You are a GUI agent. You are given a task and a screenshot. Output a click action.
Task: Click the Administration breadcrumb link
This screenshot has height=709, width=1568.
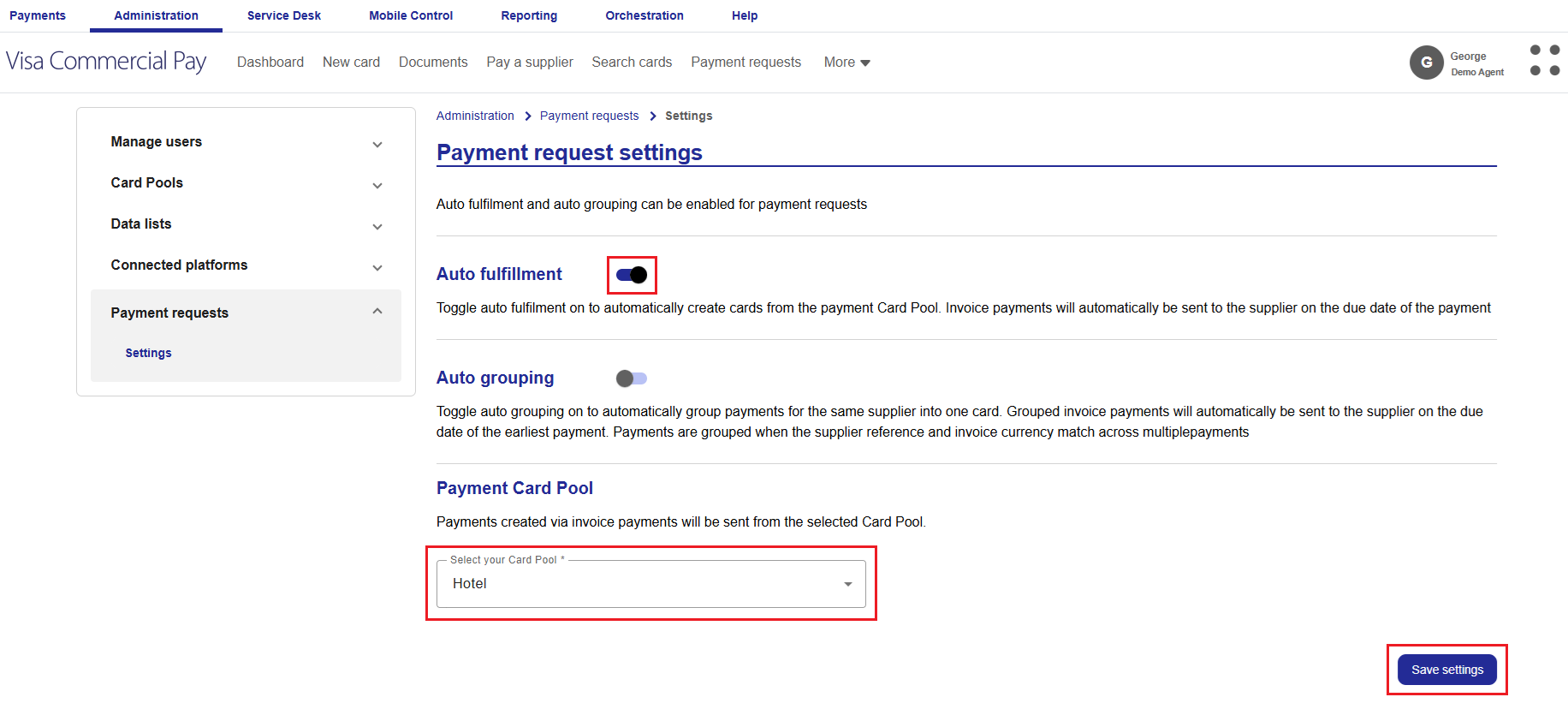(x=475, y=116)
